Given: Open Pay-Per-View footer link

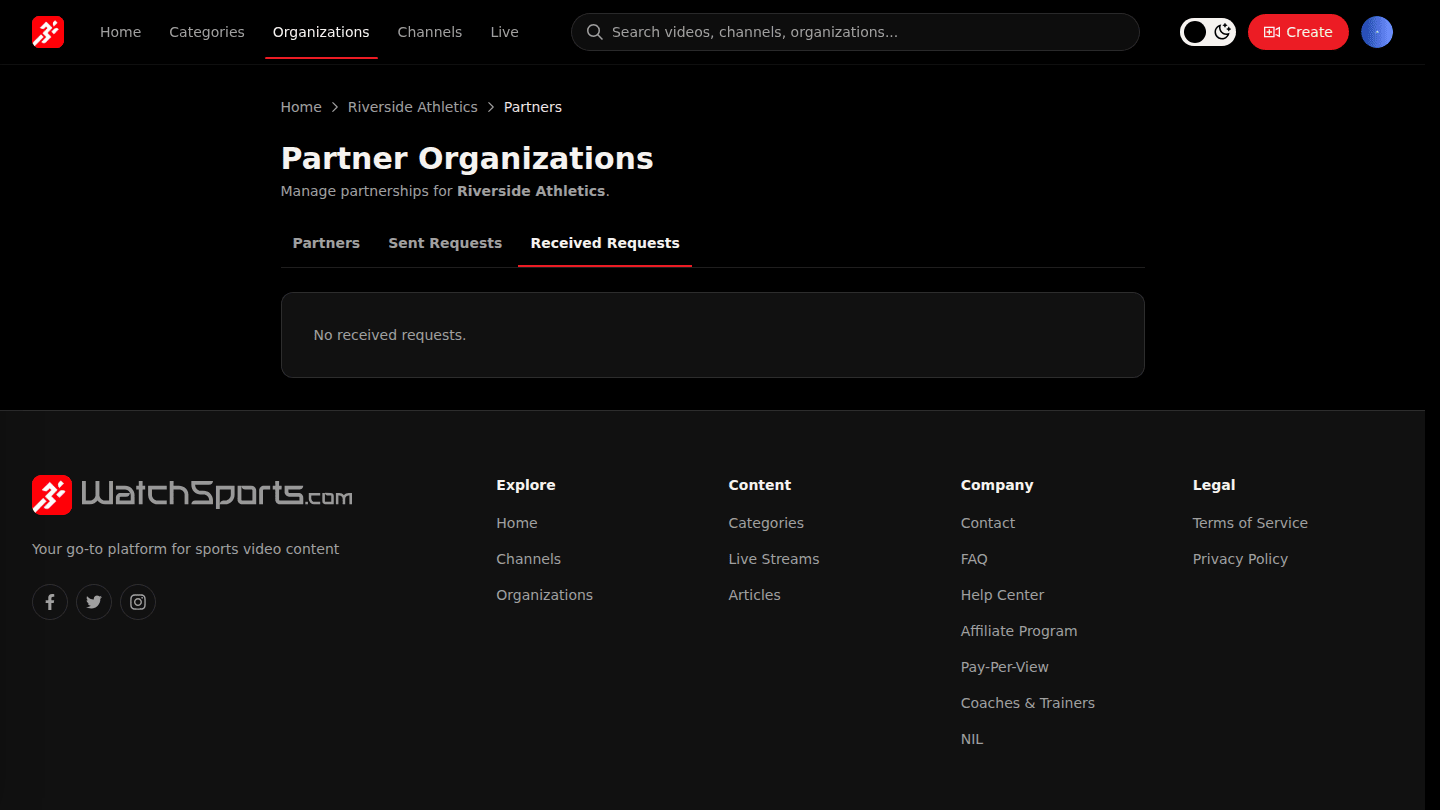Looking at the screenshot, I should point(1005,667).
